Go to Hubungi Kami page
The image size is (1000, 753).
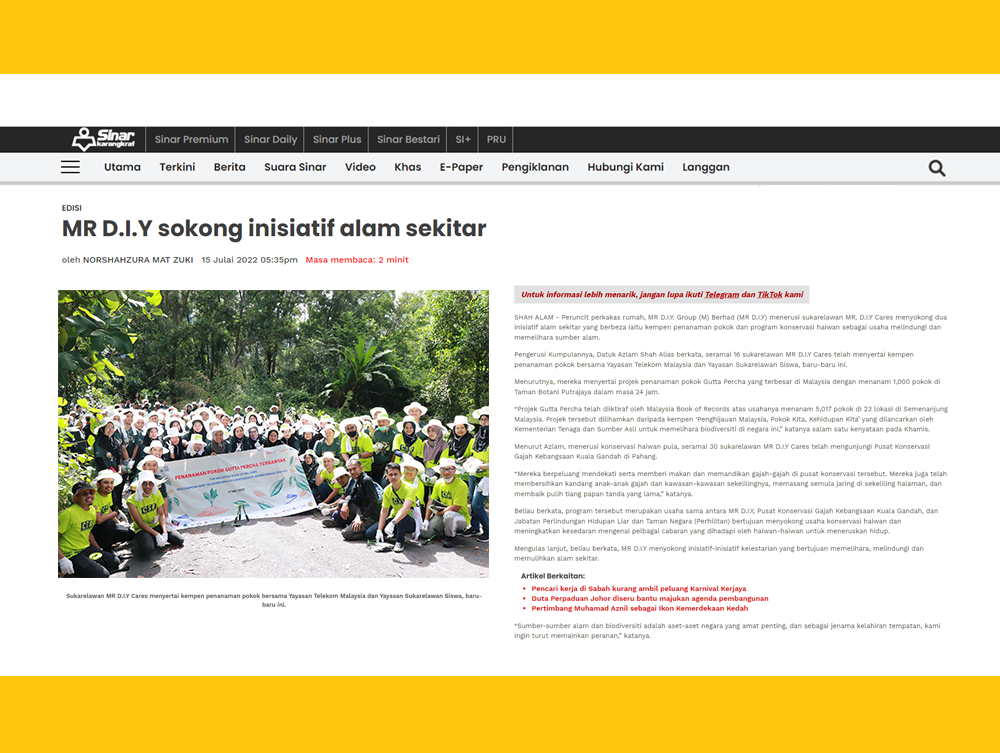(626, 167)
